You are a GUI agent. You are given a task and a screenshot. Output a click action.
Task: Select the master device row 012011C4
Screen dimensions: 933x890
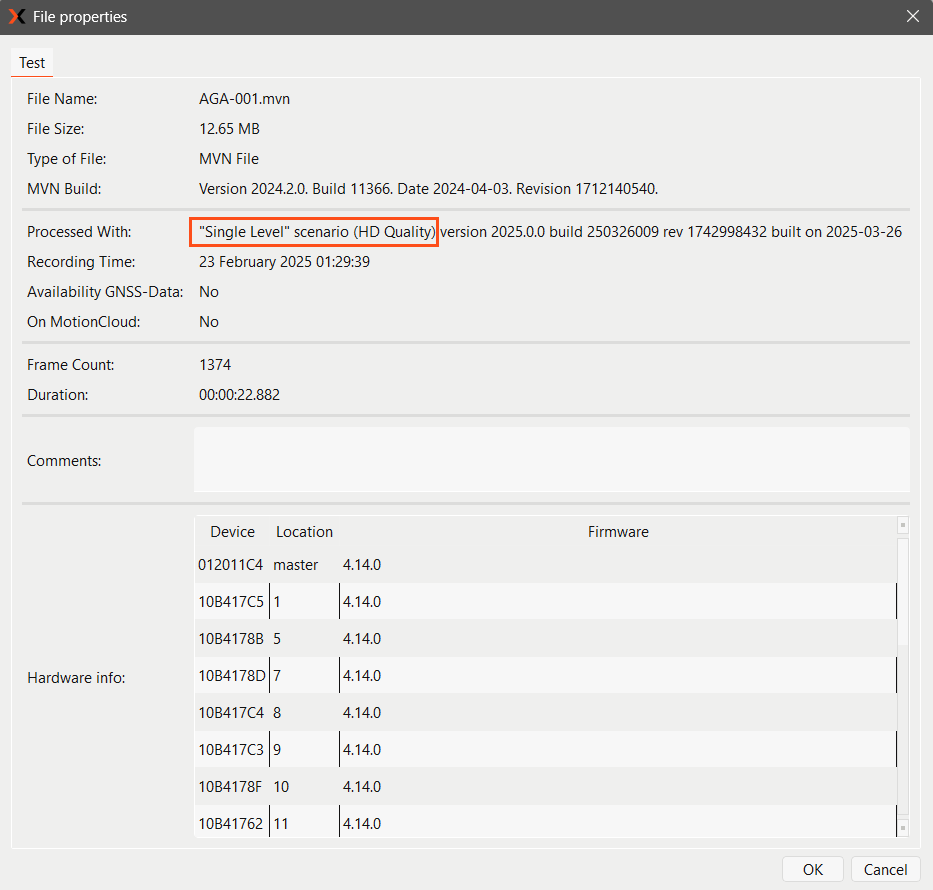pyautogui.click(x=231, y=565)
